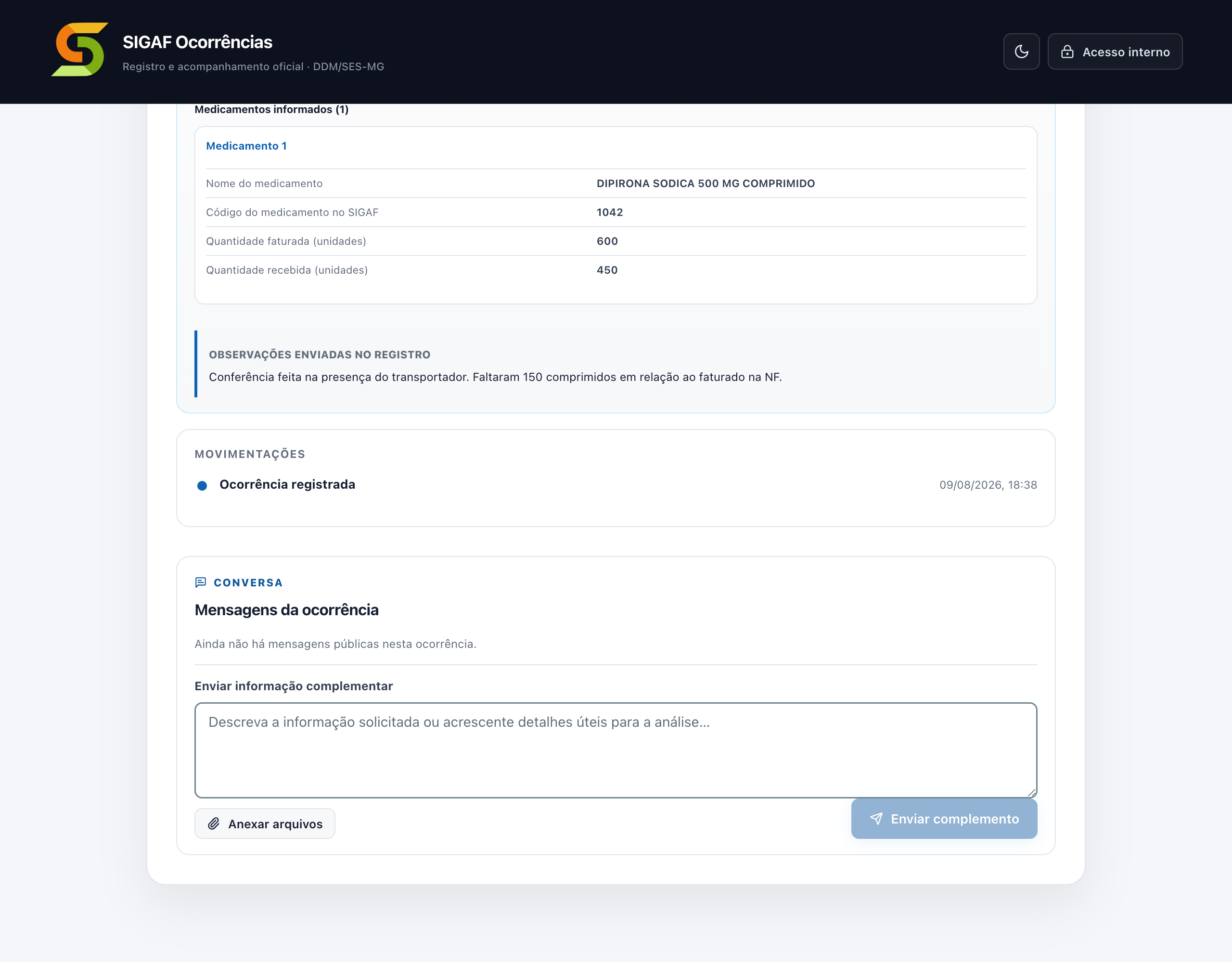Click the Medicamento 1 heading
Screen dimensions: 1232x962
[x=246, y=146]
